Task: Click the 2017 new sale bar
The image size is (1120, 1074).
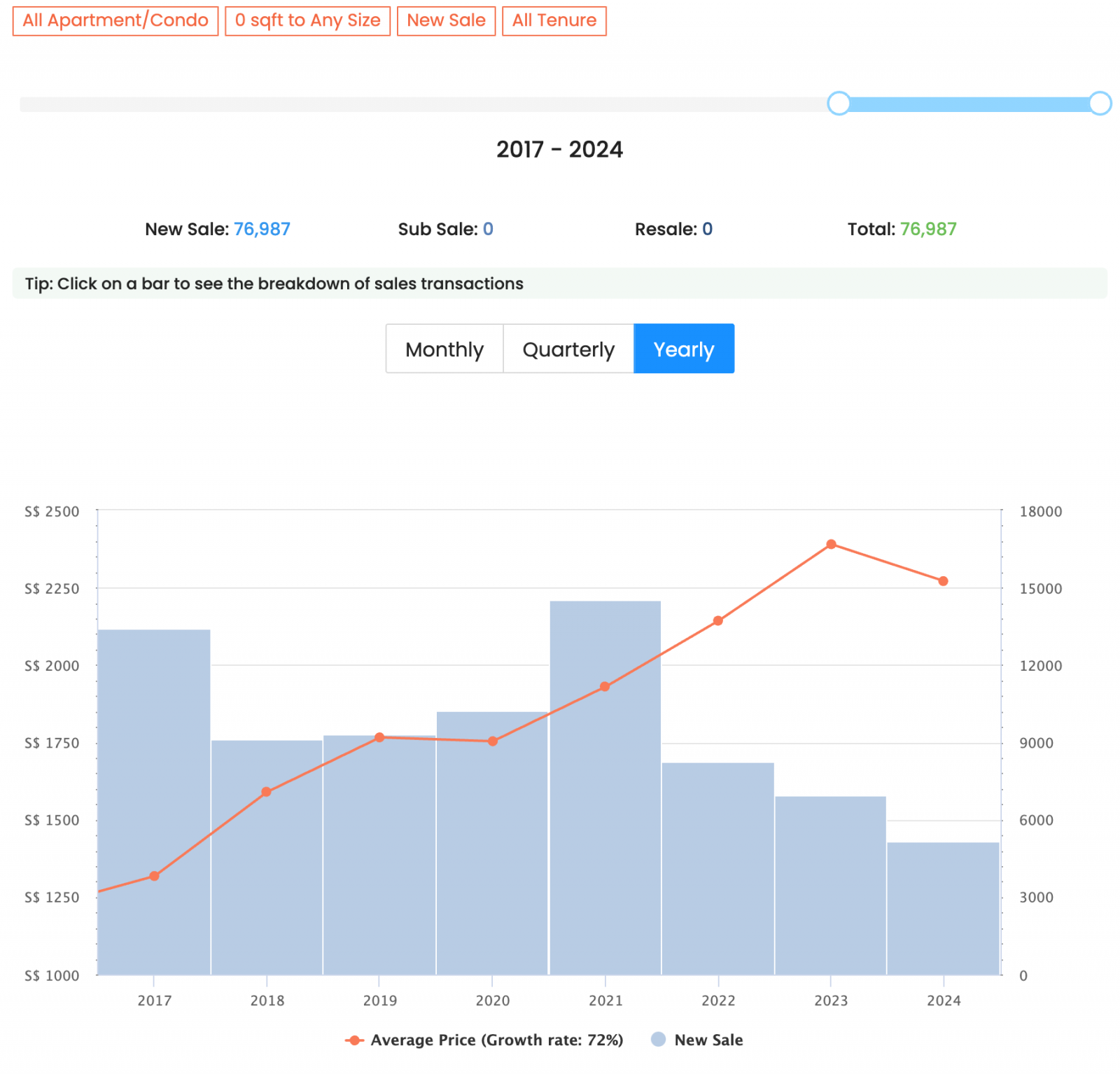Action: 154,802
